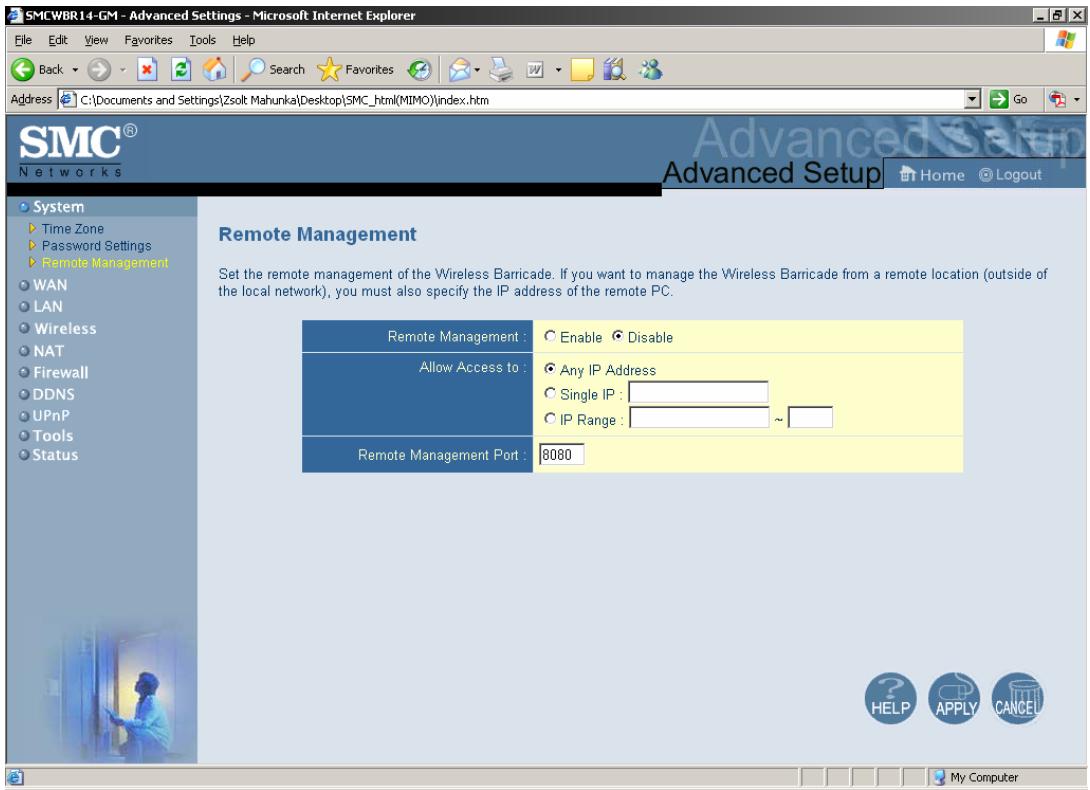The image size is (1090, 790).
Task: Open the Favorites menu
Action: [148, 40]
